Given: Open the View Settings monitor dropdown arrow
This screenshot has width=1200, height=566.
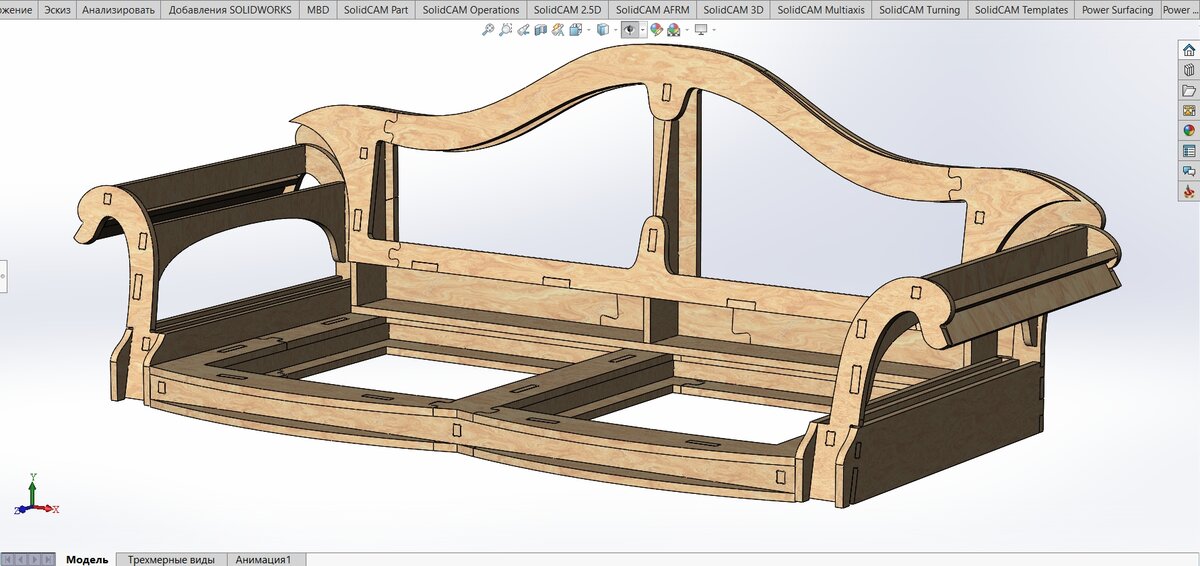Looking at the screenshot, I should [x=714, y=30].
